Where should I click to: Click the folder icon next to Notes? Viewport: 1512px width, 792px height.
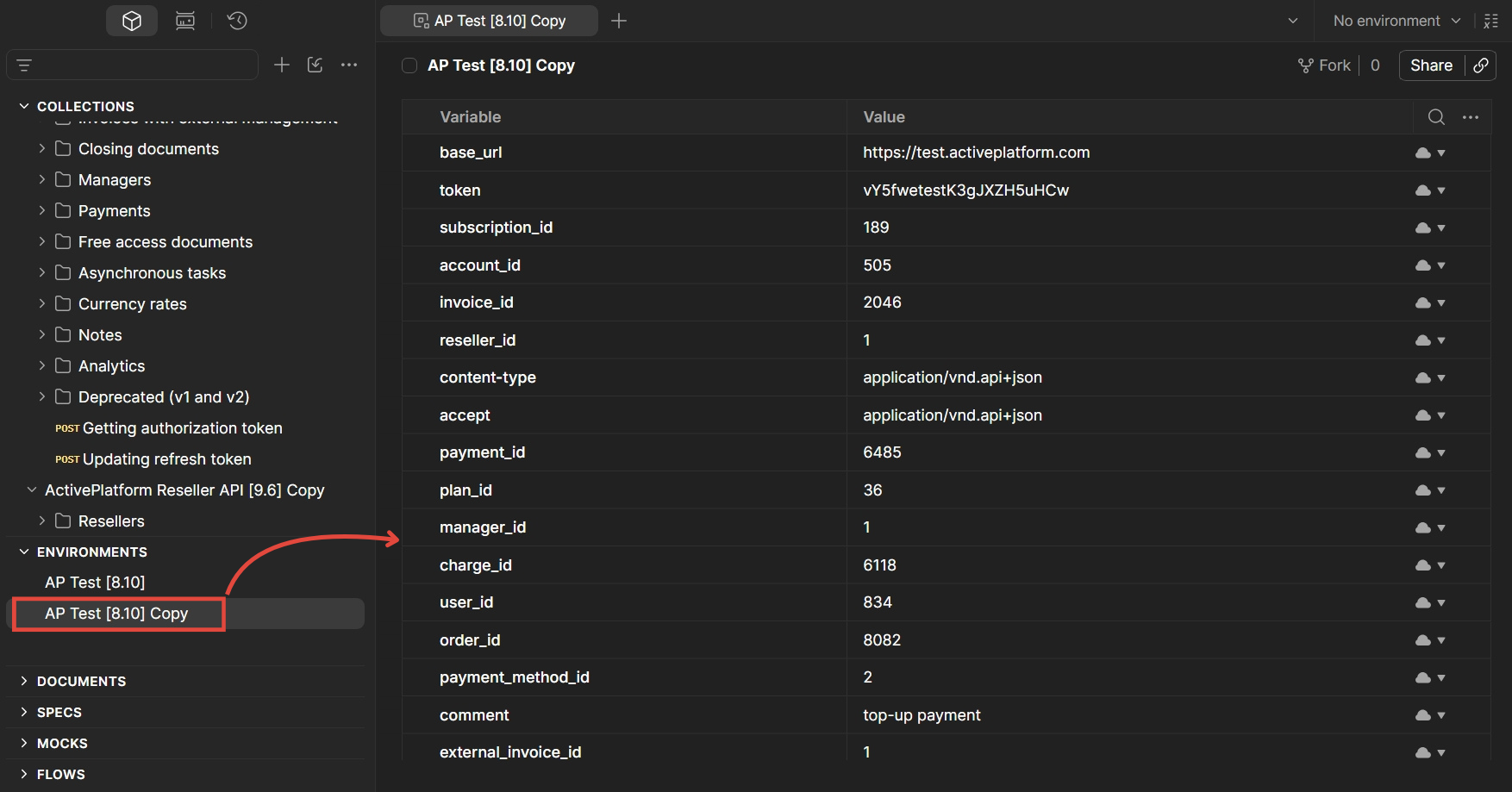pyautogui.click(x=63, y=334)
